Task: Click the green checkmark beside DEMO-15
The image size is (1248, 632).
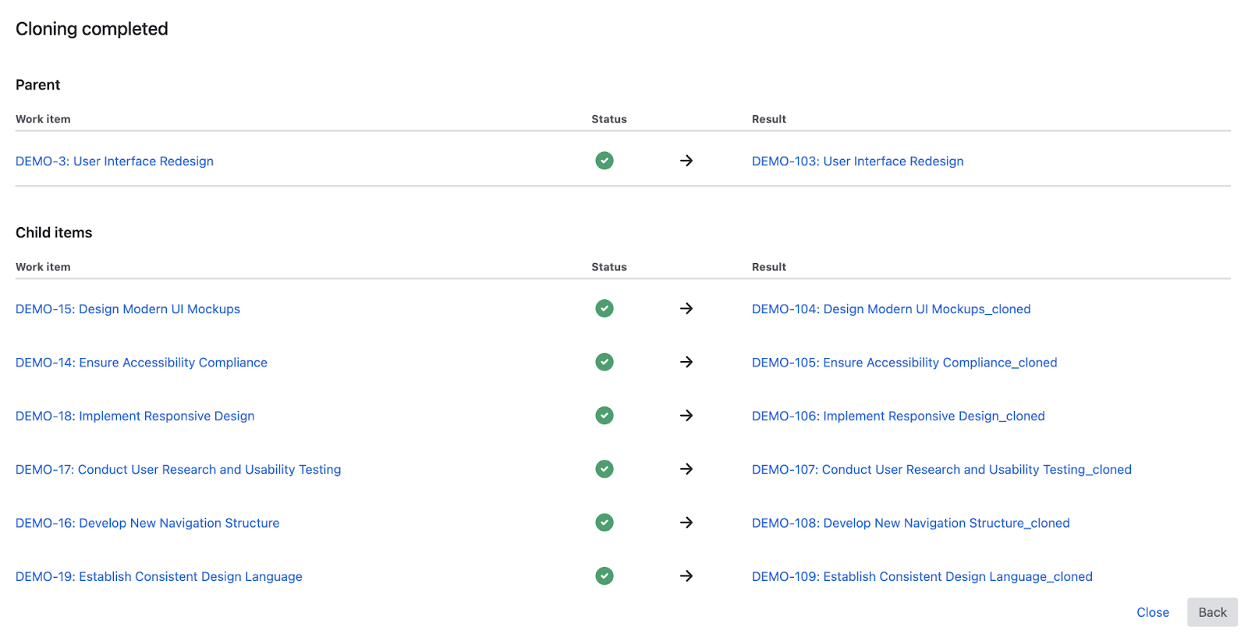Action: [604, 309]
